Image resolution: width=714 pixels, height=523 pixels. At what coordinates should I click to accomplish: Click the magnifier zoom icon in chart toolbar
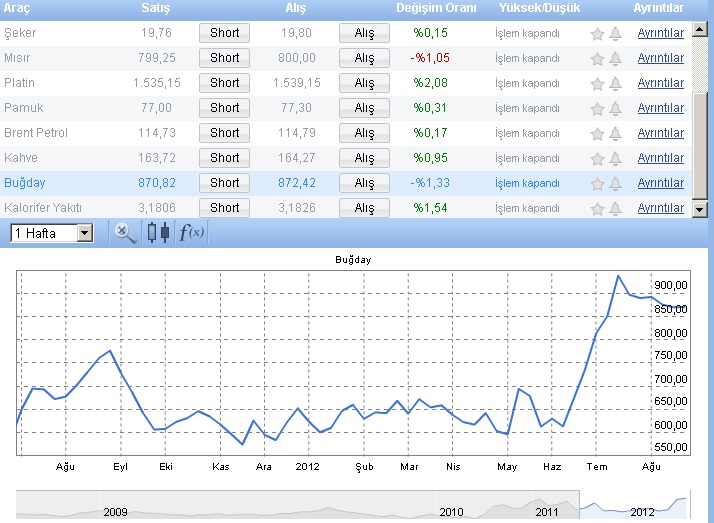click(125, 233)
